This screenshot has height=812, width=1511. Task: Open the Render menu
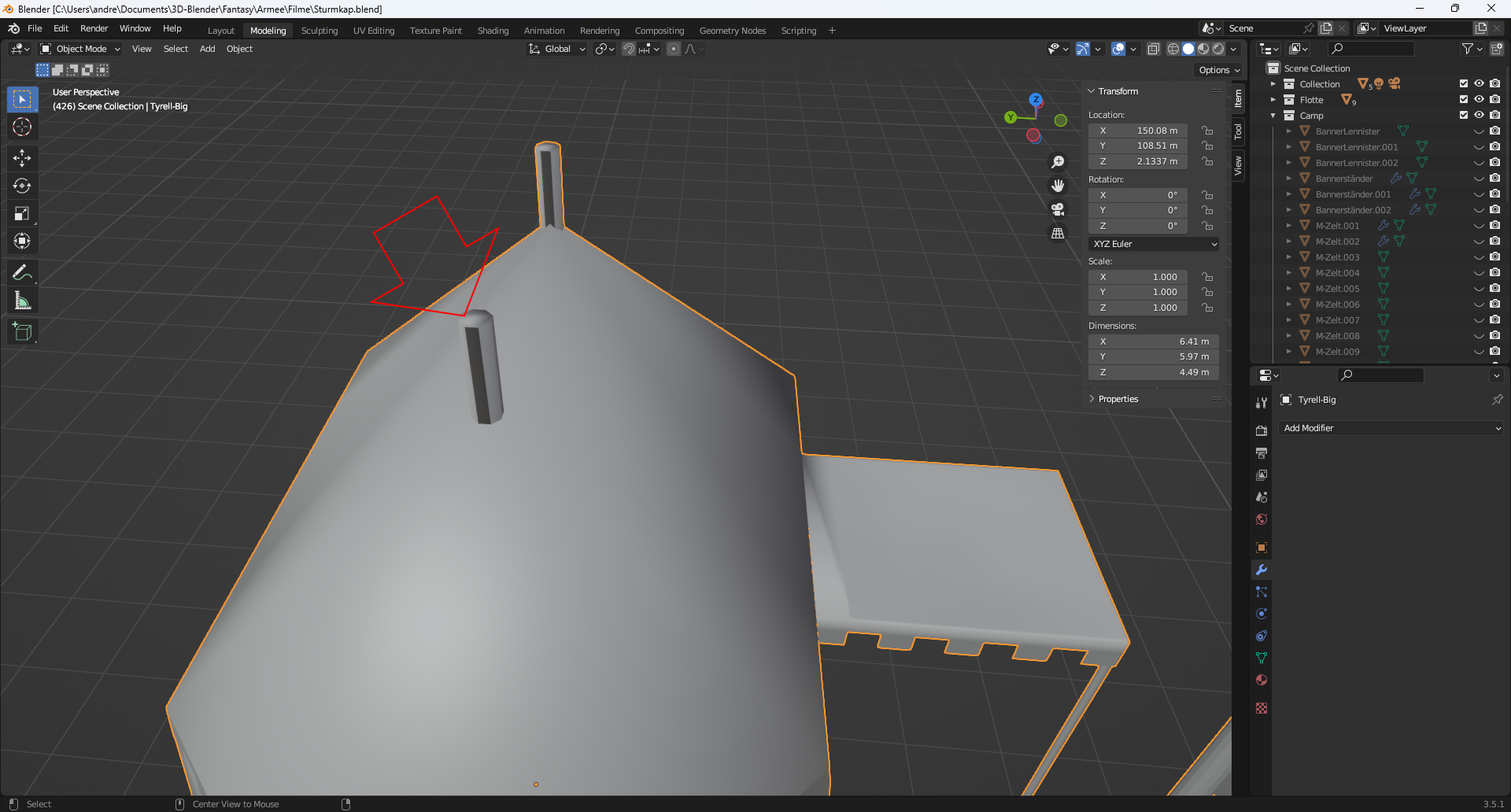tap(94, 28)
